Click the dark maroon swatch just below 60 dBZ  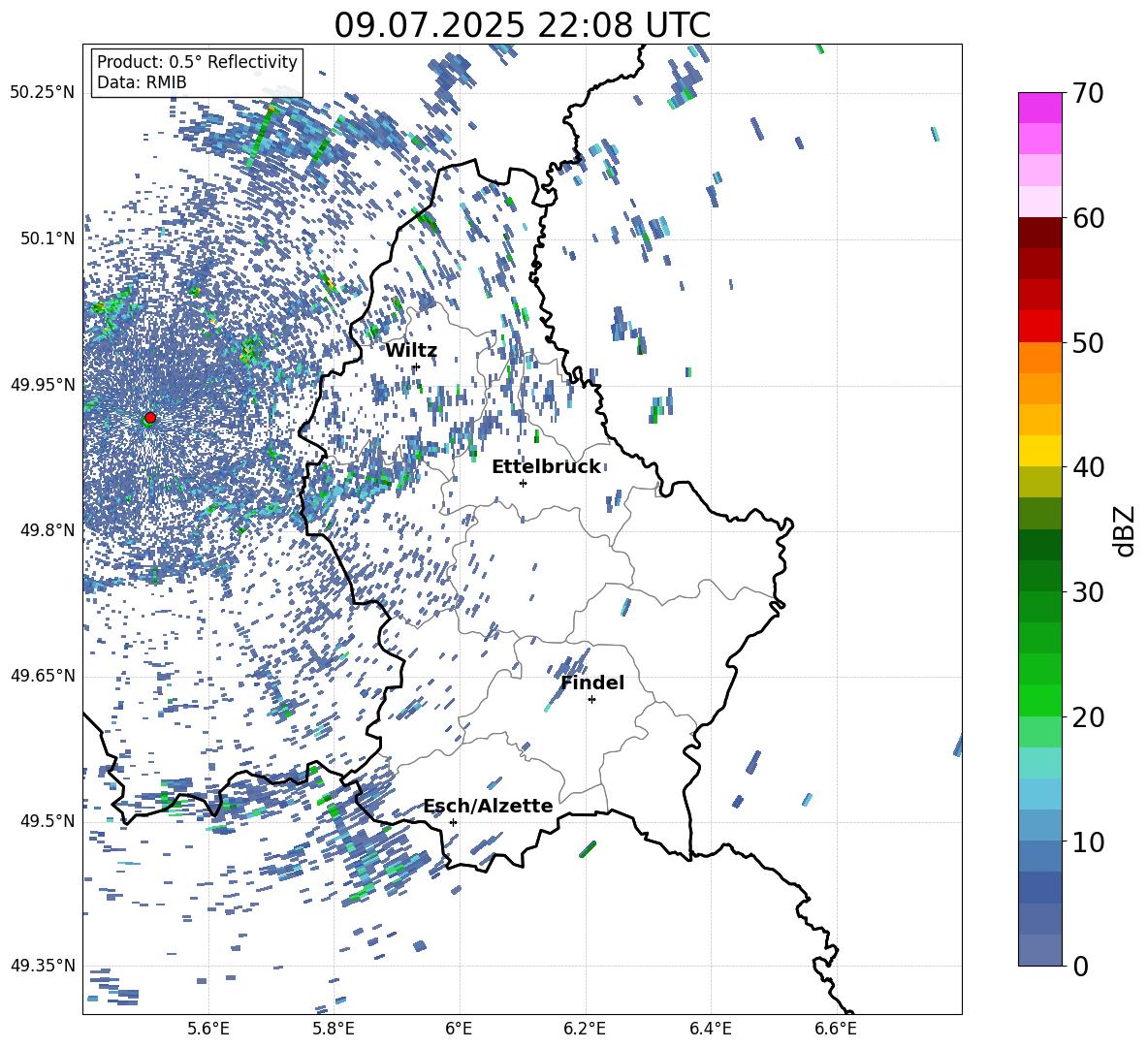click(1039, 233)
